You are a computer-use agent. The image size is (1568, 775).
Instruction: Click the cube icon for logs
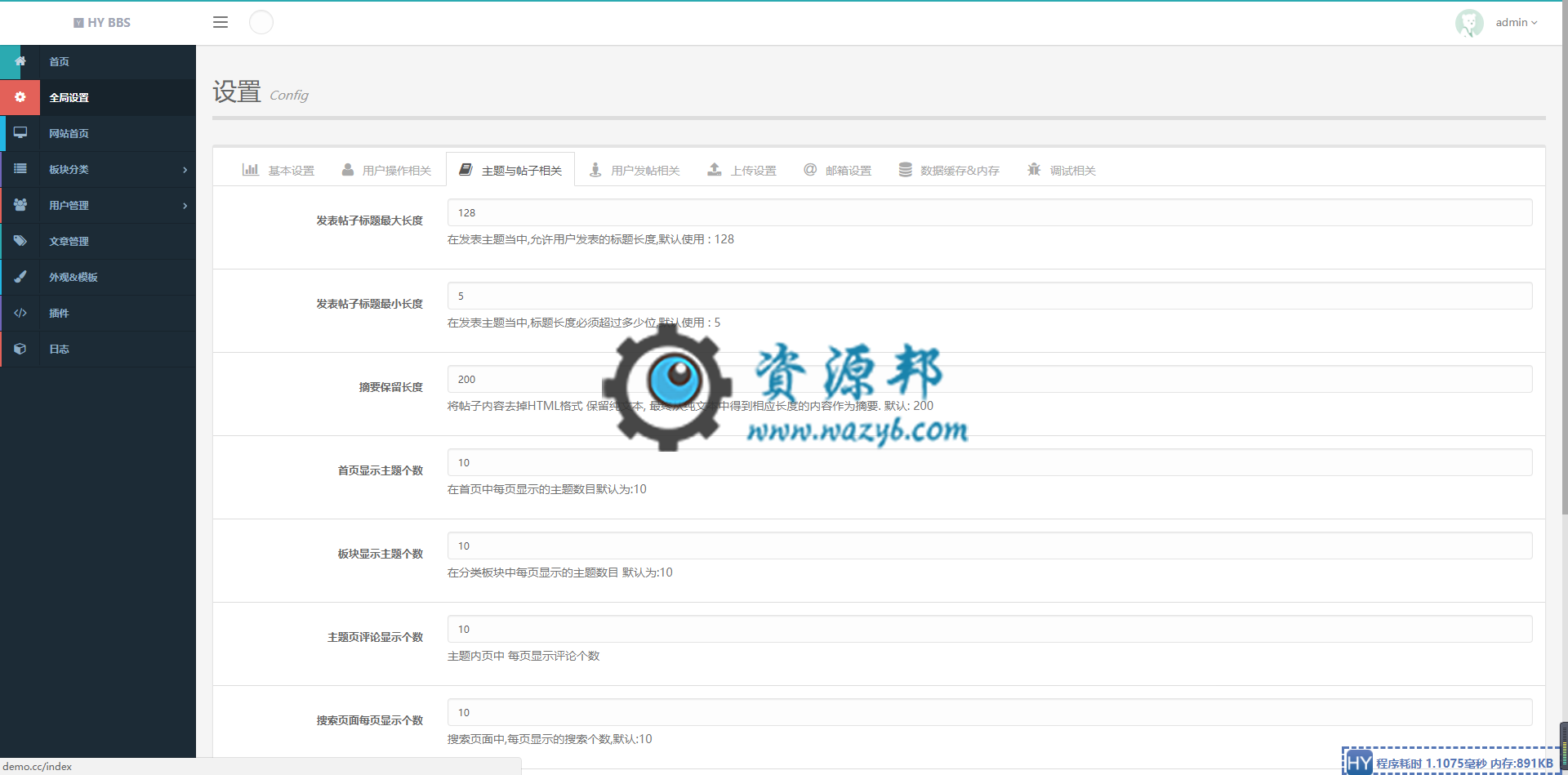pyautogui.click(x=20, y=348)
